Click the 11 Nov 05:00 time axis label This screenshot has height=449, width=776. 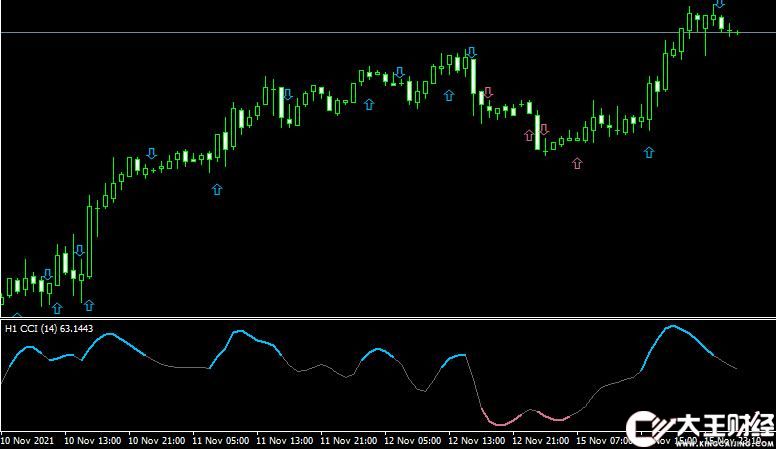tap(221, 440)
